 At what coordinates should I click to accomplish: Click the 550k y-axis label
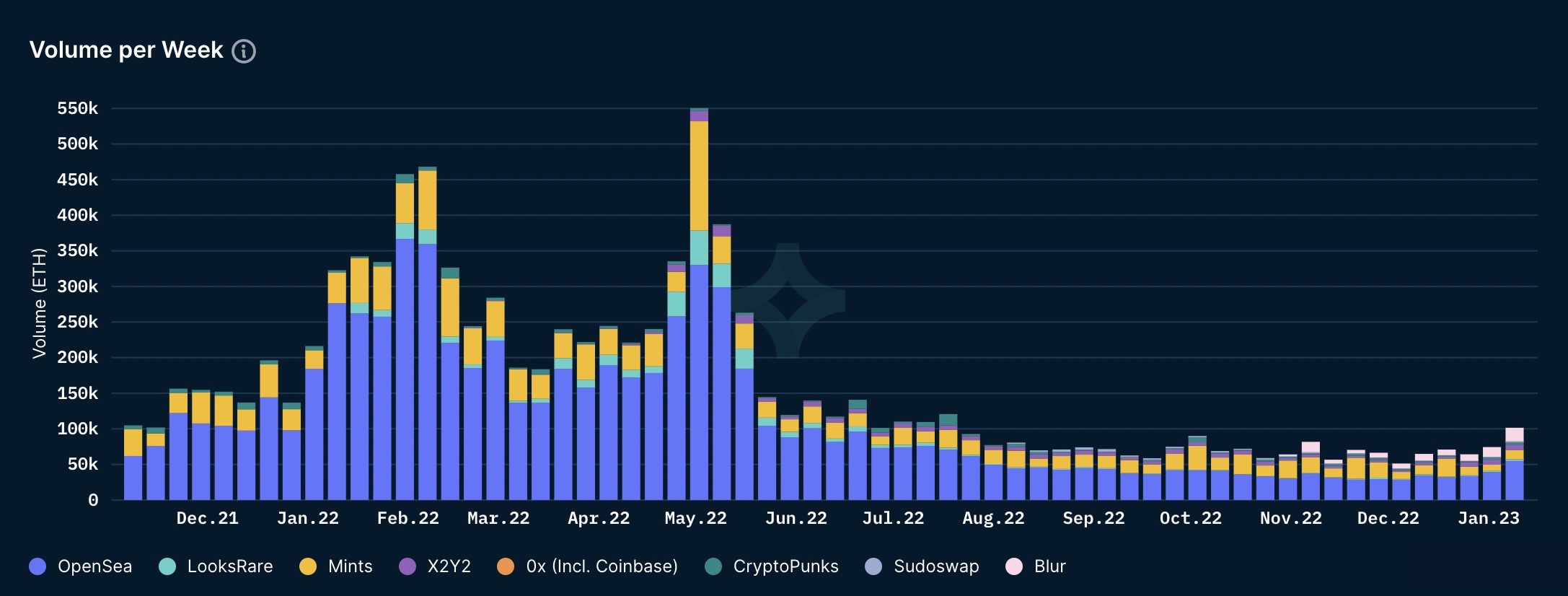[78, 108]
